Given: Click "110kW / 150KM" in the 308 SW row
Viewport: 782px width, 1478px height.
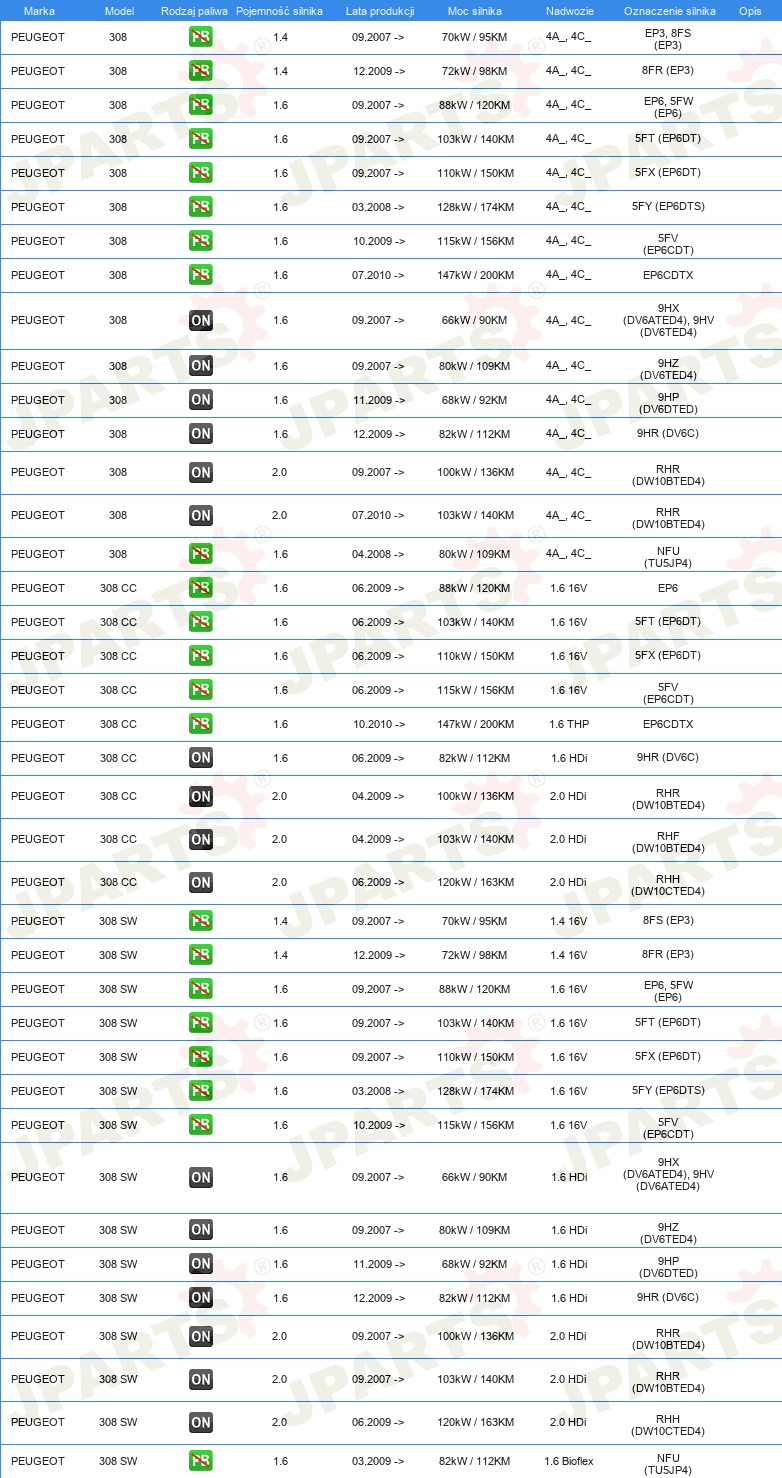Looking at the screenshot, I should point(476,1057).
